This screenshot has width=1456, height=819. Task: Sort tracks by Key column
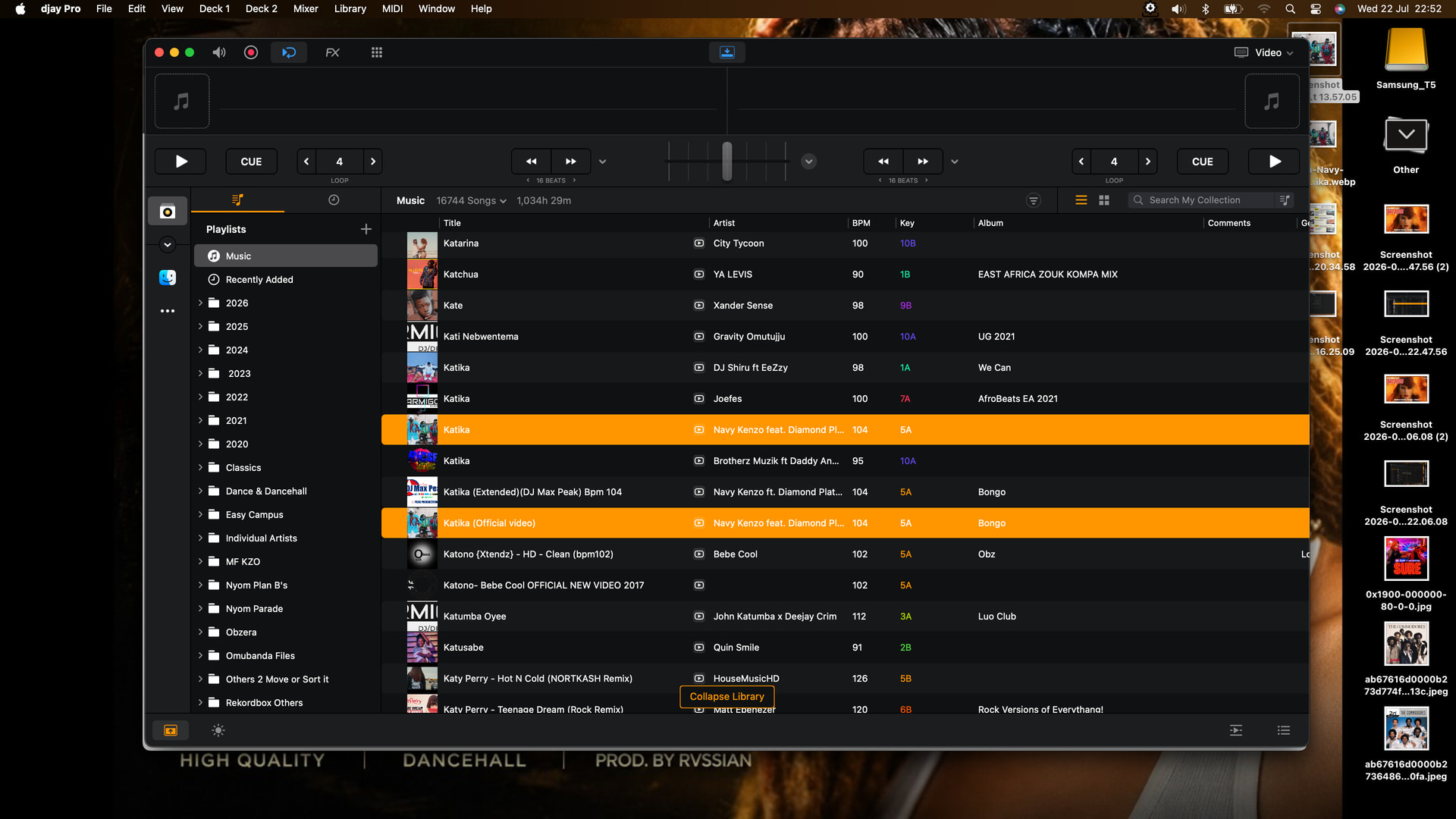pos(907,223)
